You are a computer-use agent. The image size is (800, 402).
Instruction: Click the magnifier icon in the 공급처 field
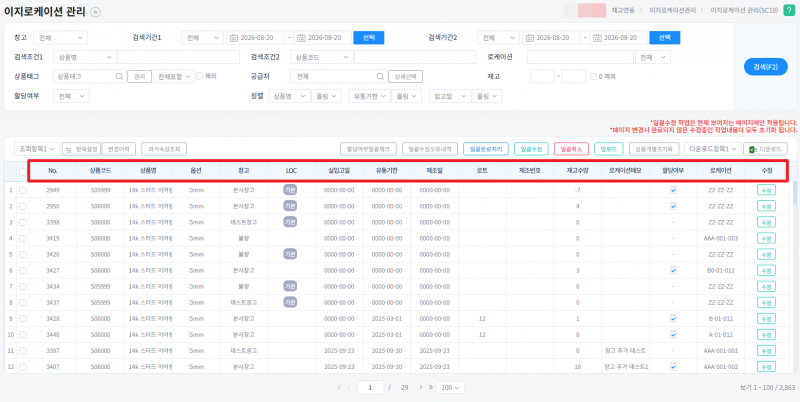pyautogui.click(x=380, y=77)
